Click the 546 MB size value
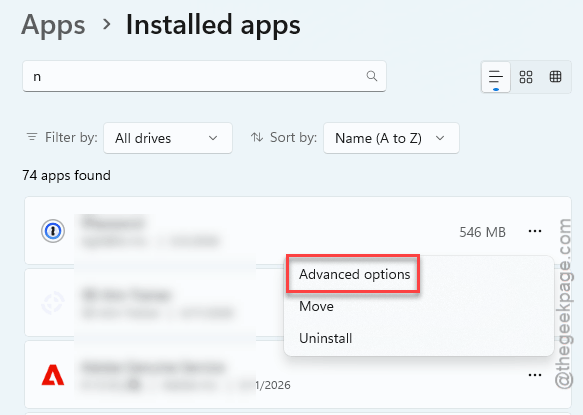 (482, 232)
